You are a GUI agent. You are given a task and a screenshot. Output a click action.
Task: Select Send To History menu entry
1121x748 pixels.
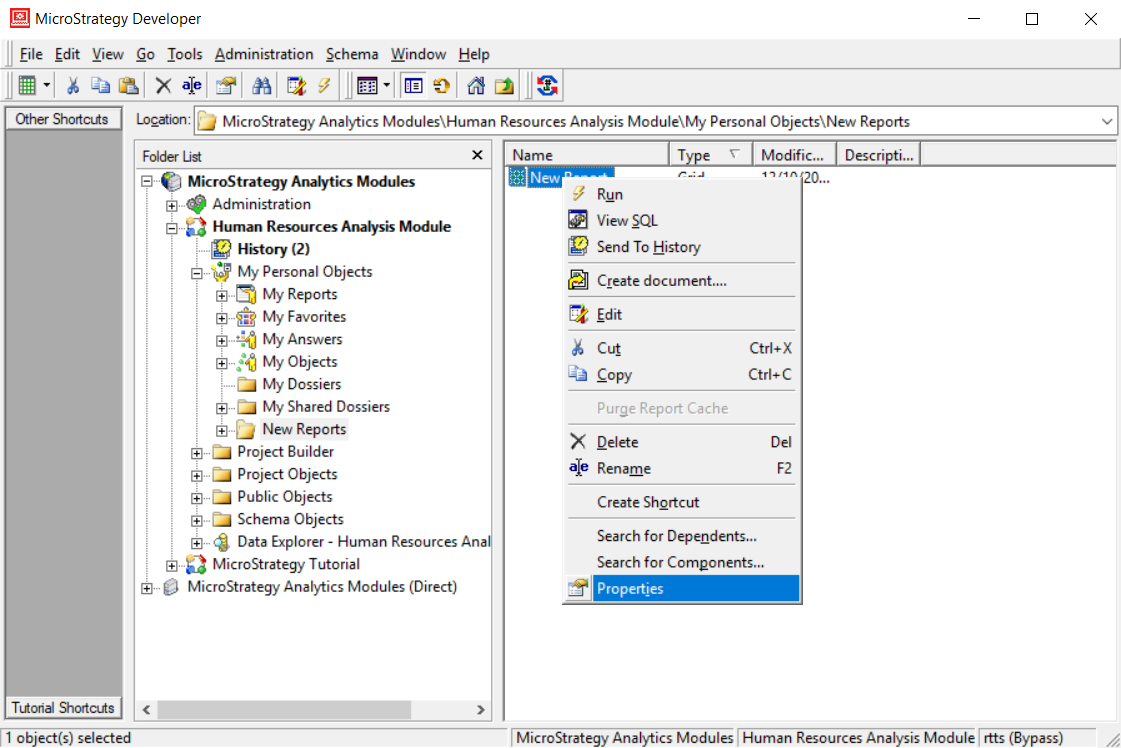tap(682, 247)
